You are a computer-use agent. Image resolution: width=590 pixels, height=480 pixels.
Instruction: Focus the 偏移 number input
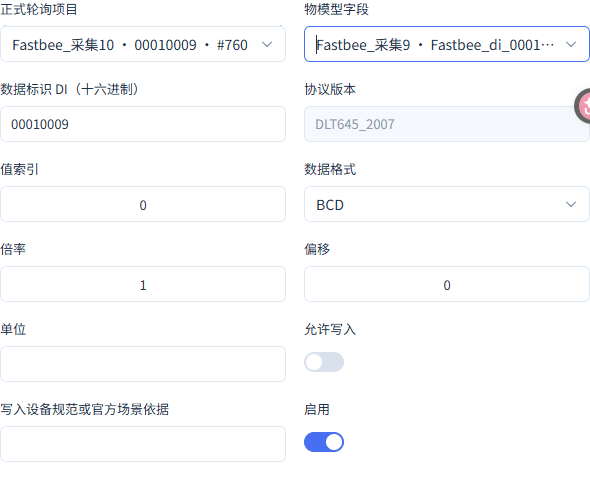click(447, 284)
